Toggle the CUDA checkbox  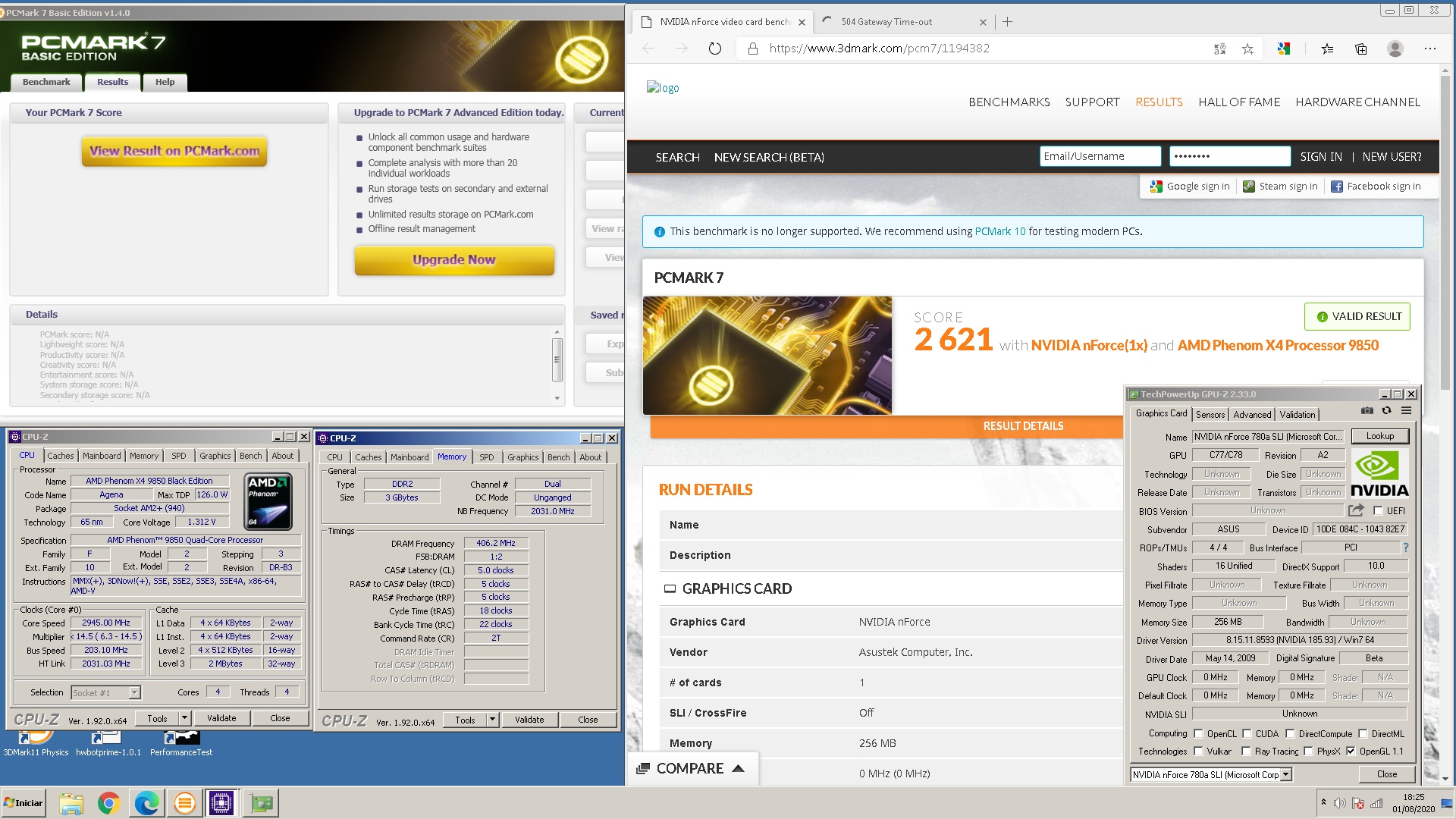click(1247, 733)
